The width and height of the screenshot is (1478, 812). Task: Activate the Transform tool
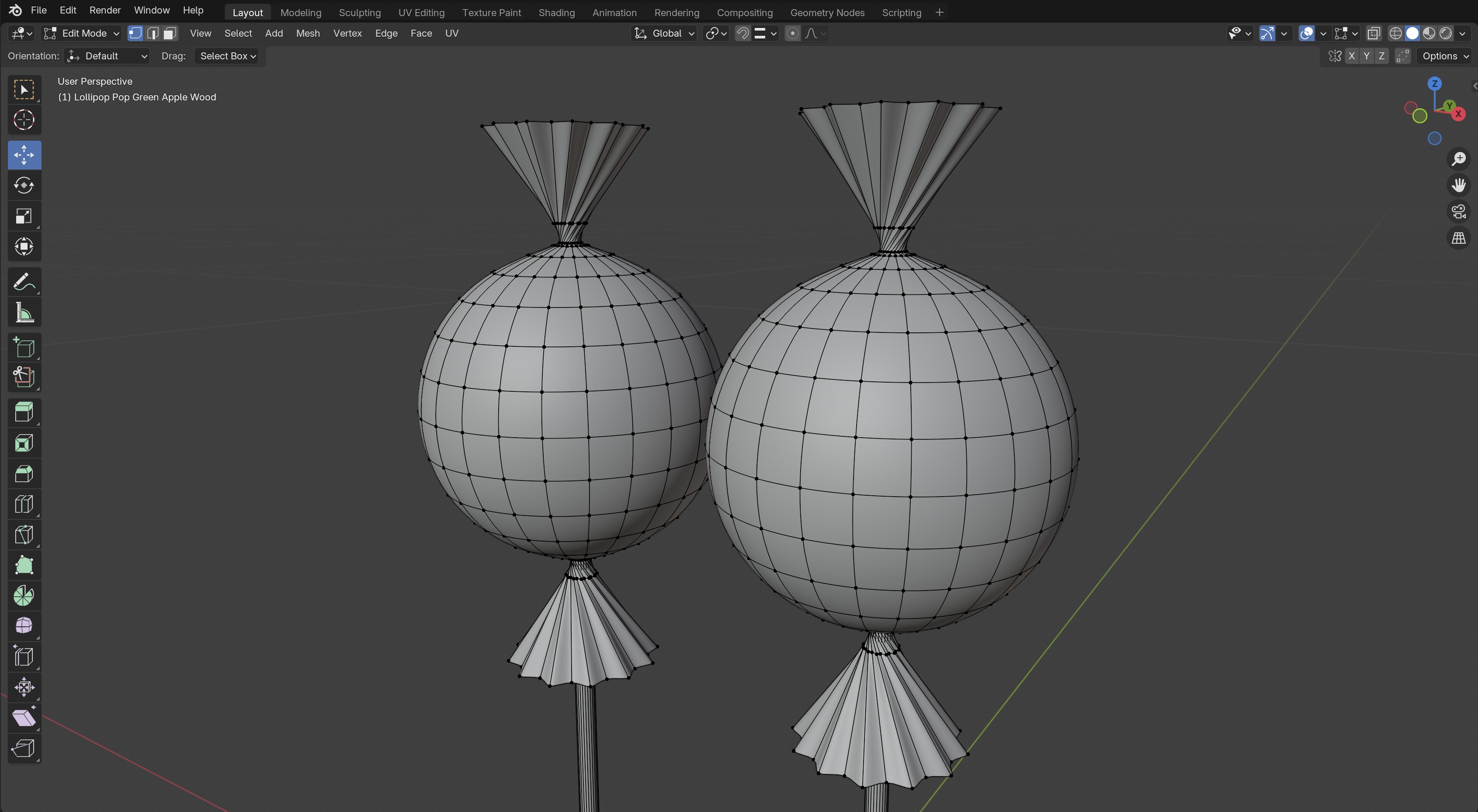pyautogui.click(x=24, y=247)
